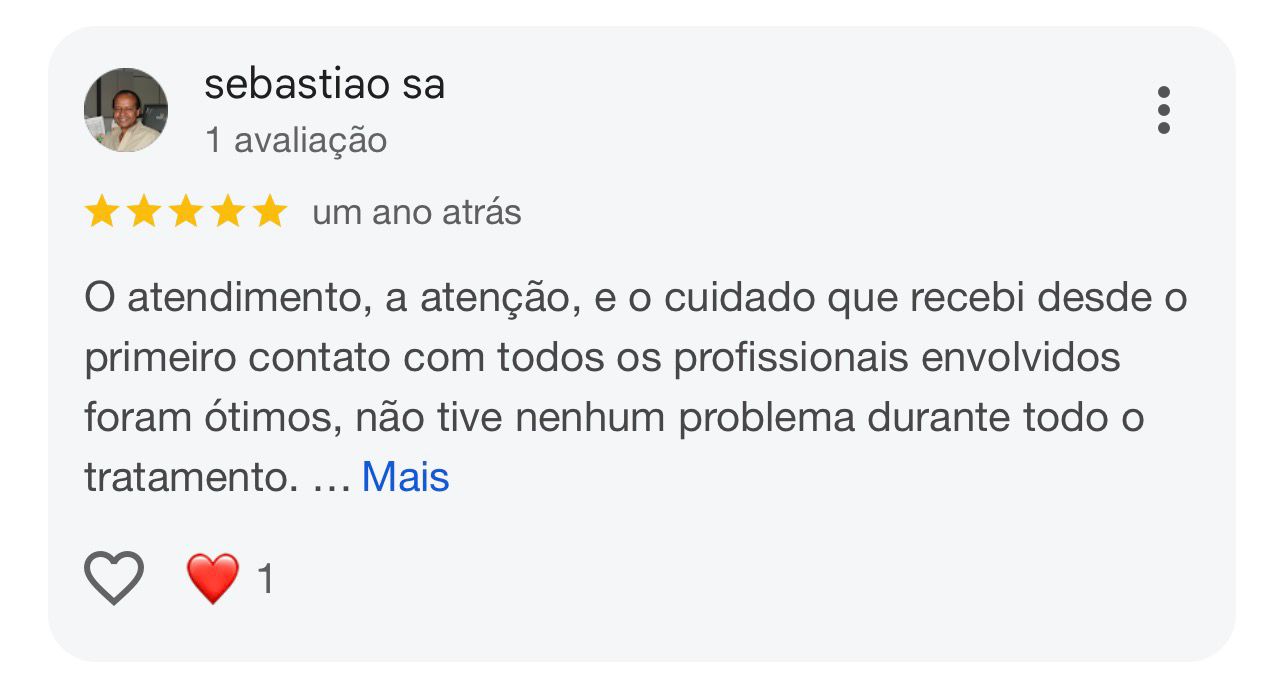Click the red heart reaction emoji

click(213, 578)
